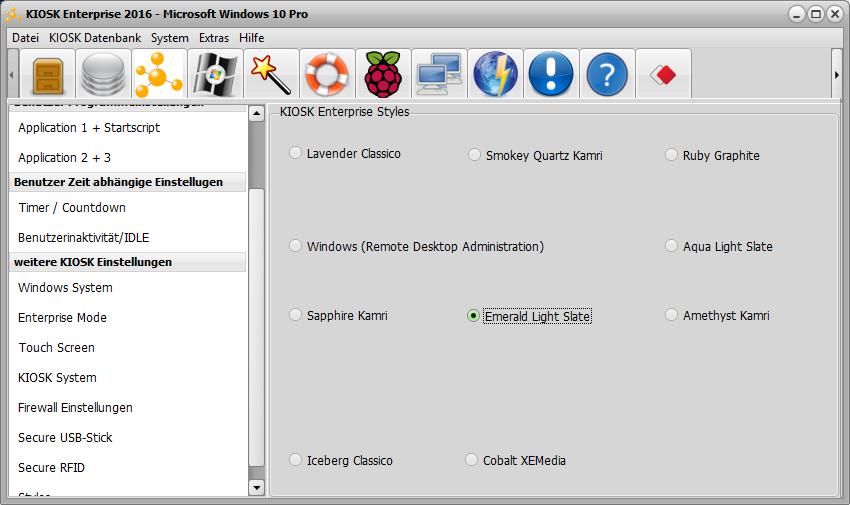Open the grey database stack icon
The width and height of the screenshot is (850, 505).
click(x=104, y=74)
